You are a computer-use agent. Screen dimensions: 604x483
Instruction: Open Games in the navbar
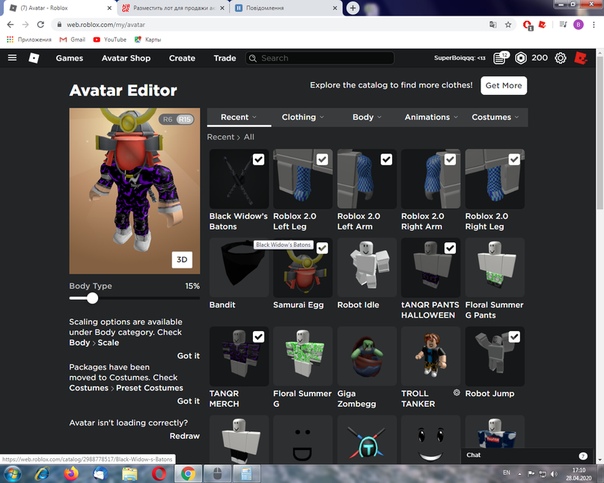click(69, 58)
